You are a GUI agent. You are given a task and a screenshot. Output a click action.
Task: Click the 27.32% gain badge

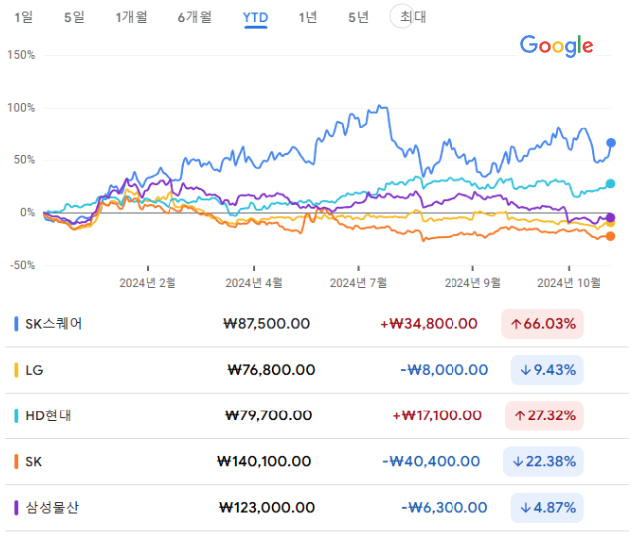point(544,416)
